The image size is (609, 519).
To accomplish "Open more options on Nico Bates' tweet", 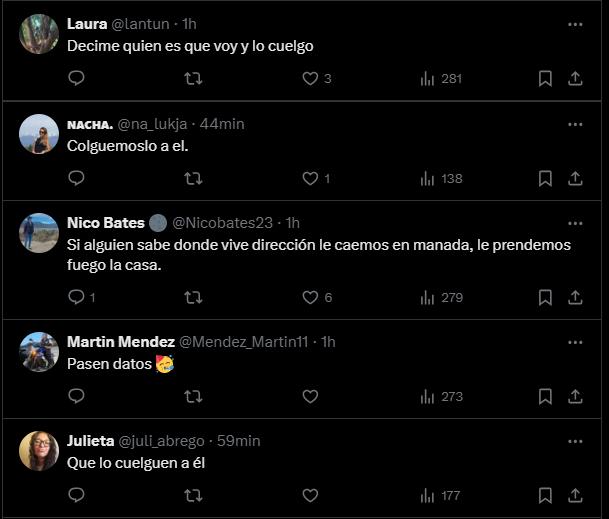I will 575,222.
